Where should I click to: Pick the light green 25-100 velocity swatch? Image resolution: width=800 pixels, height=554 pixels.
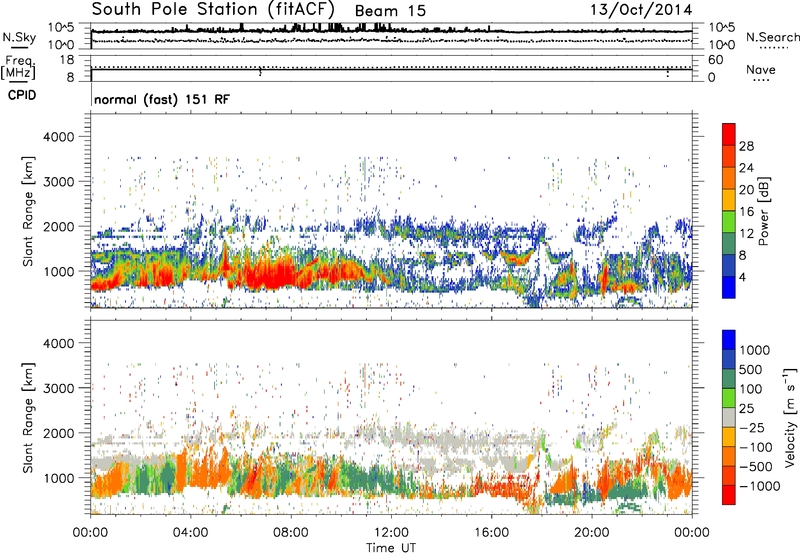tap(729, 398)
